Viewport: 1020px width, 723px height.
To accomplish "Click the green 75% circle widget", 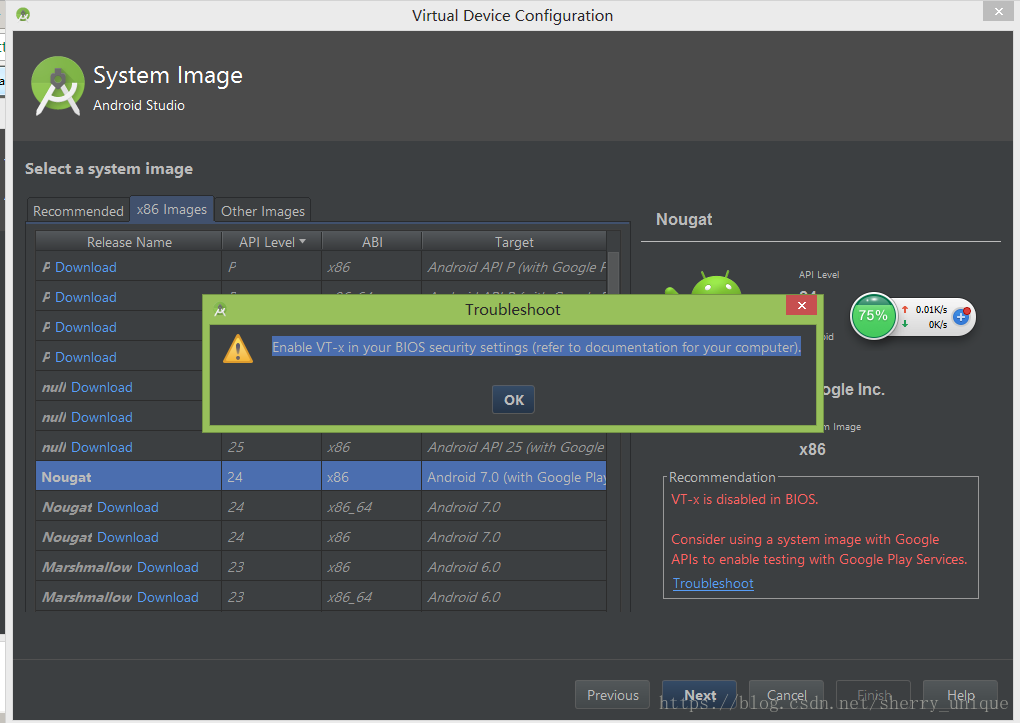I will [x=873, y=316].
